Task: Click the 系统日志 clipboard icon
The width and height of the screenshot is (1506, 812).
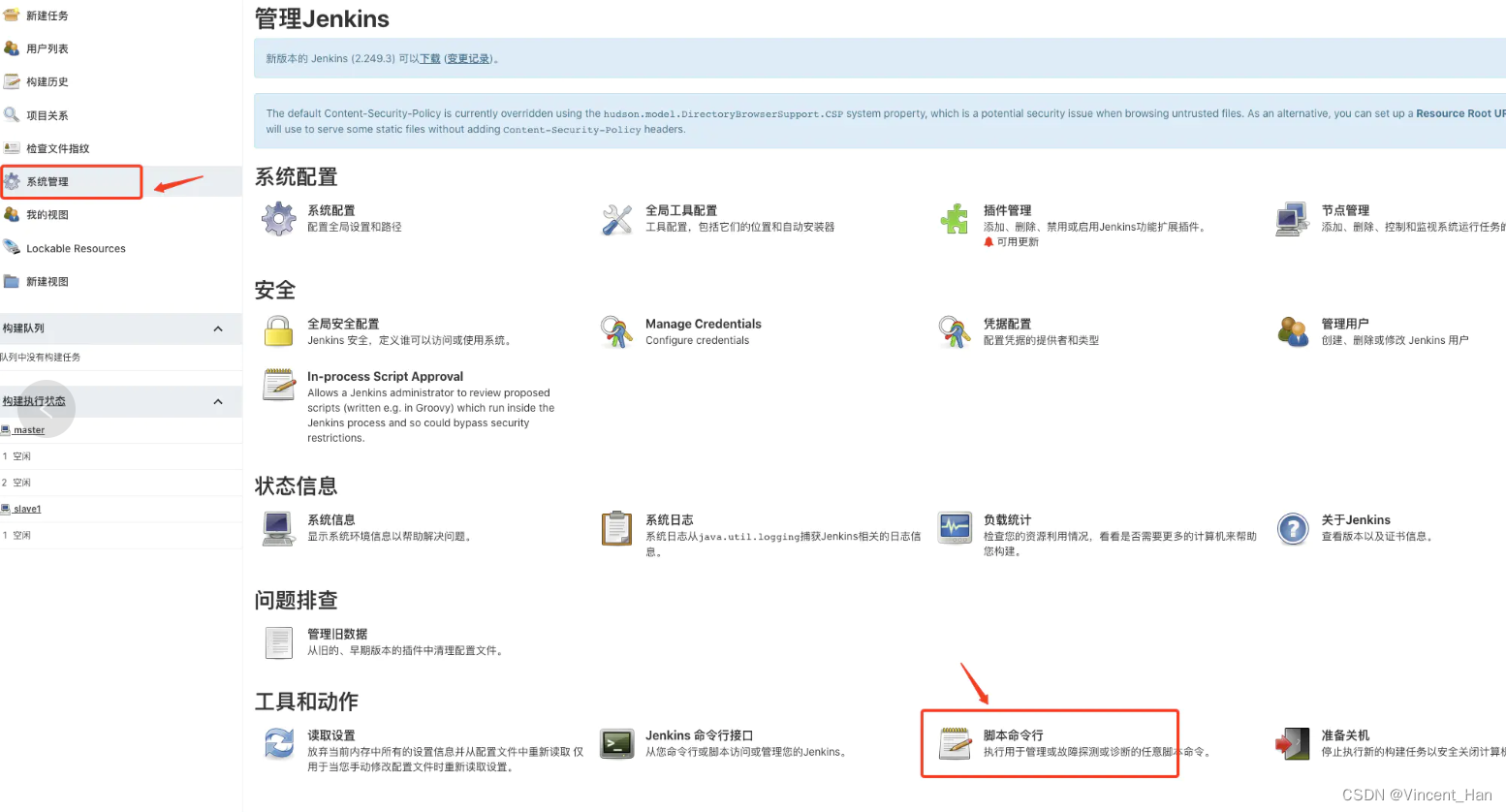Action: click(x=617, y=528)
